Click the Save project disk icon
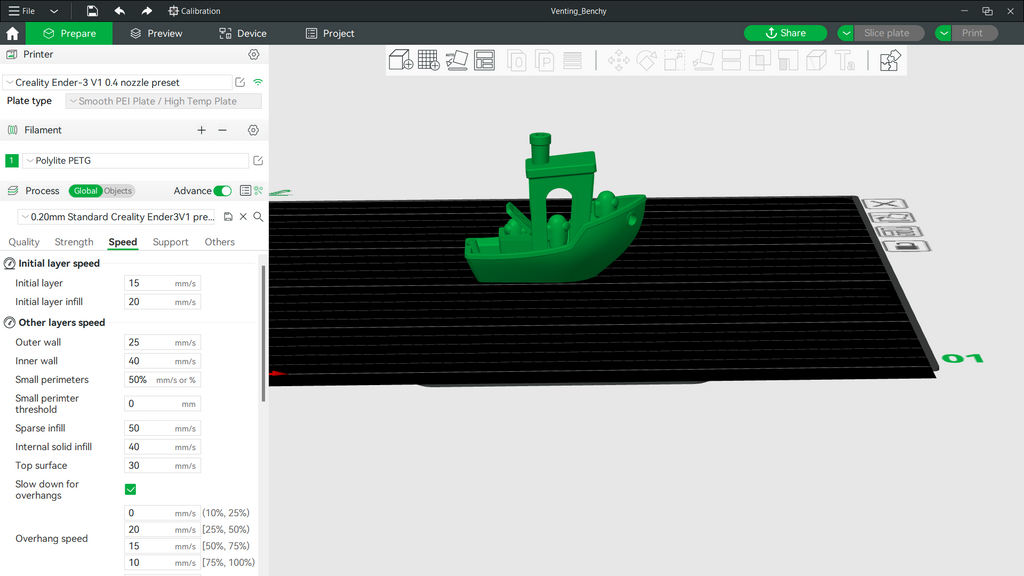 (92, 10)
